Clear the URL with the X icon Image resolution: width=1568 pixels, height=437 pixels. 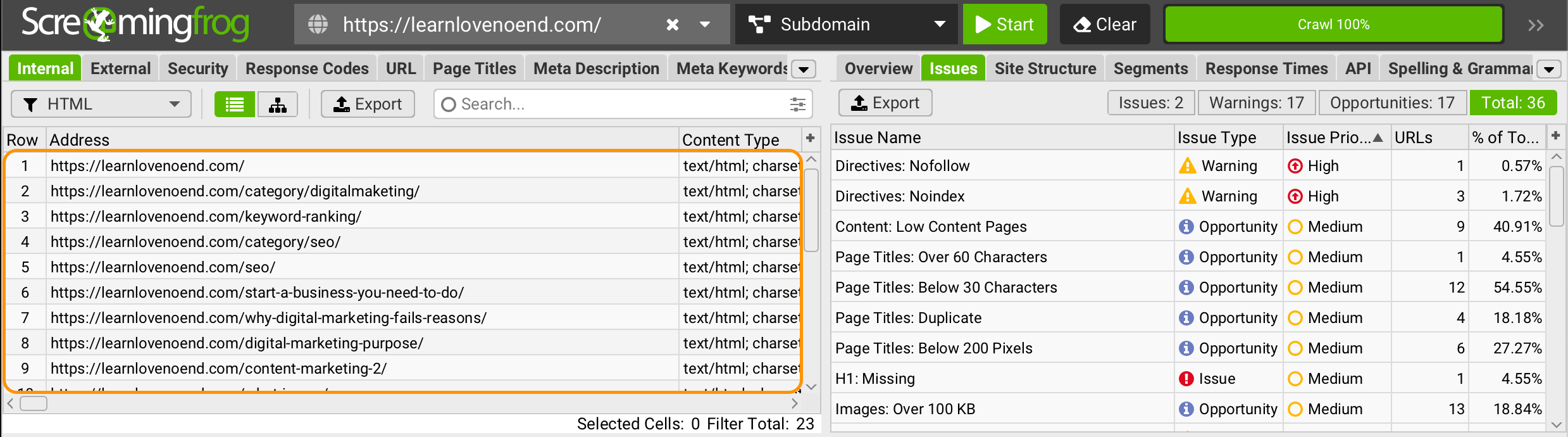(673, 25)
